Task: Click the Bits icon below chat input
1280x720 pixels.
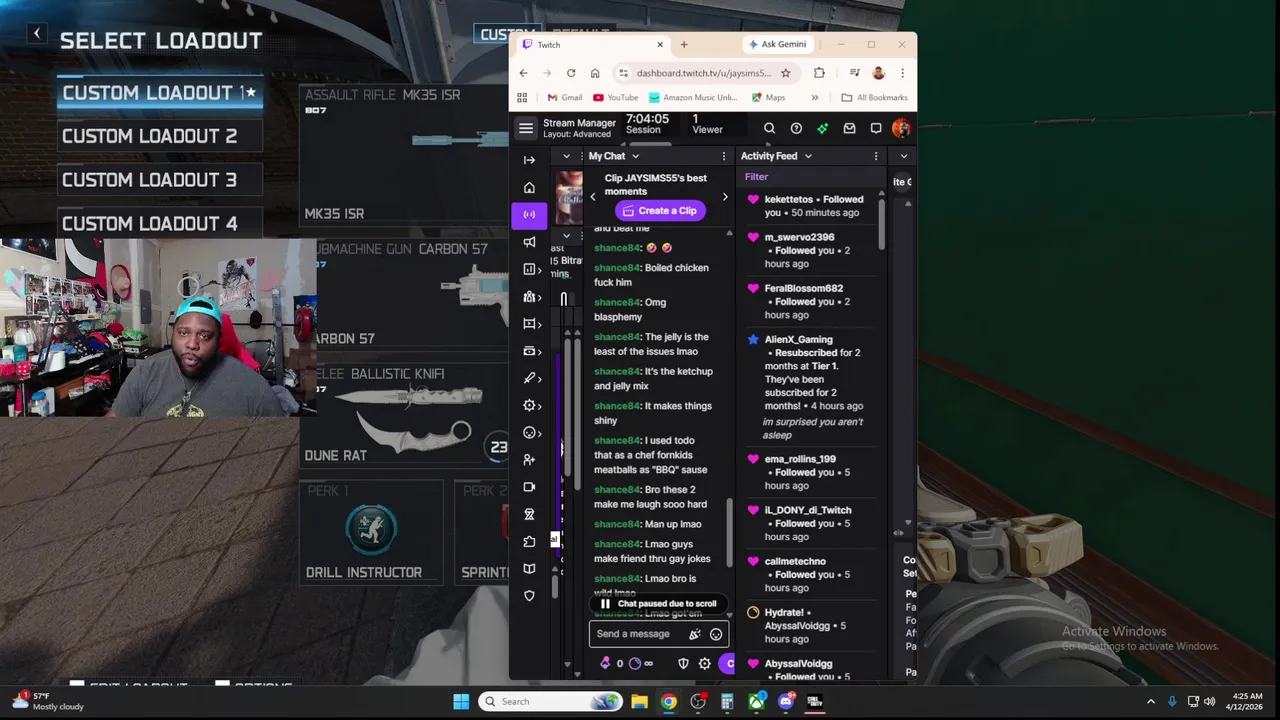Action: (605, 663)
